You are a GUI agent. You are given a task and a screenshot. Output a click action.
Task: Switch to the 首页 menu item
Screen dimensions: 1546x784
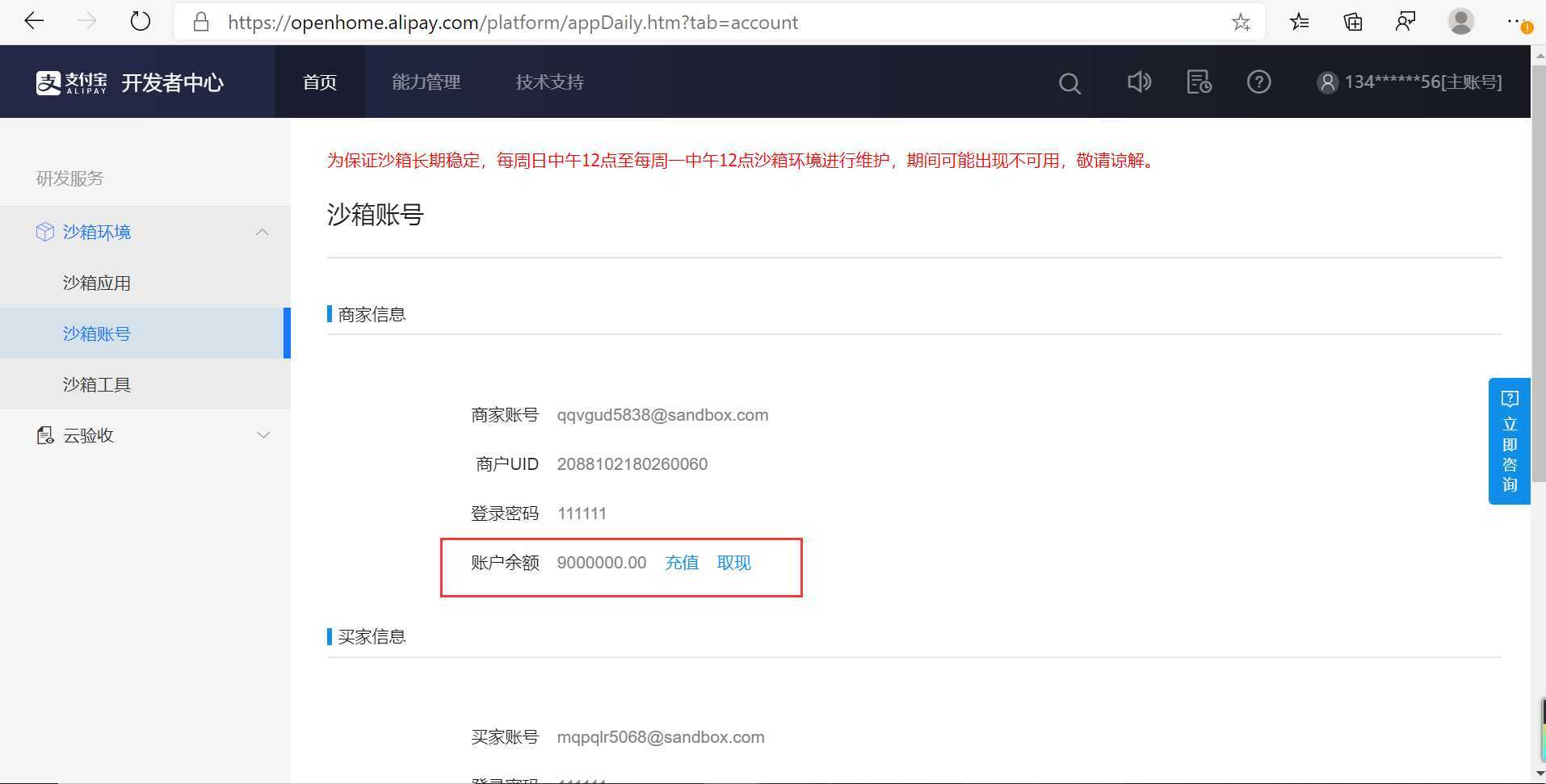coord(318,82)
